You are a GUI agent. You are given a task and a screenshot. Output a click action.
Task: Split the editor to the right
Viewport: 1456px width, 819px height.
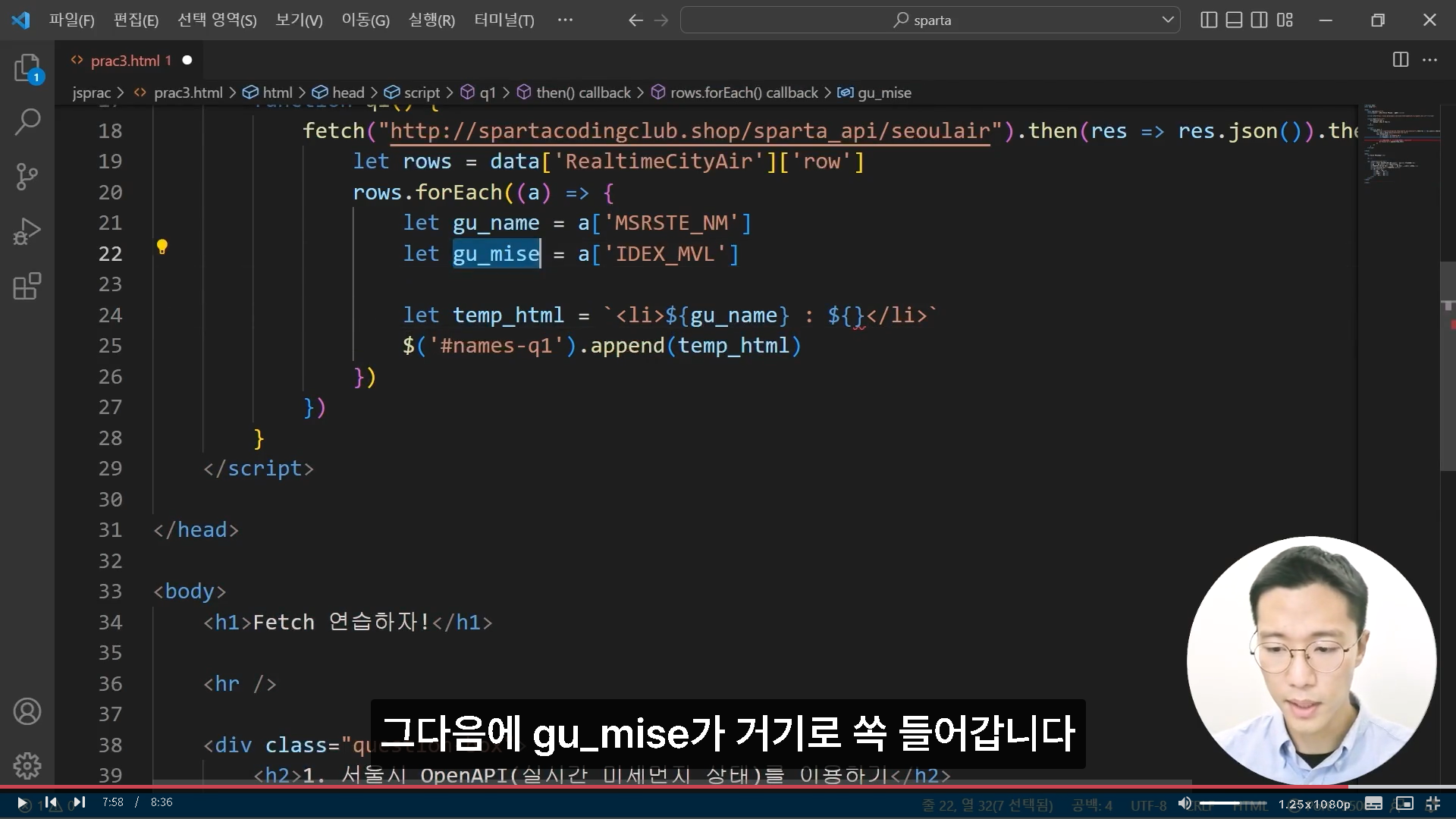pyautogui.click(x=1401, y=60)
